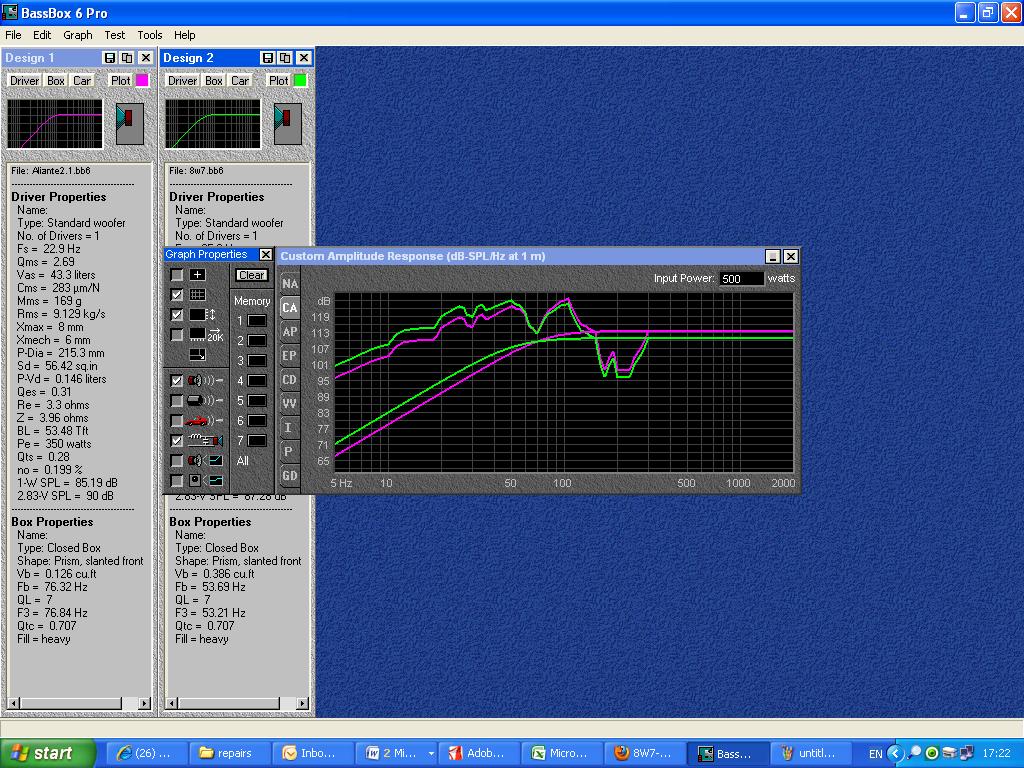Image resolution: width=1024 pixels, height=768 pixels.
Task: Click the speaker box icon in Design 1
Action: pyautogui.click(x=129, y=123)
